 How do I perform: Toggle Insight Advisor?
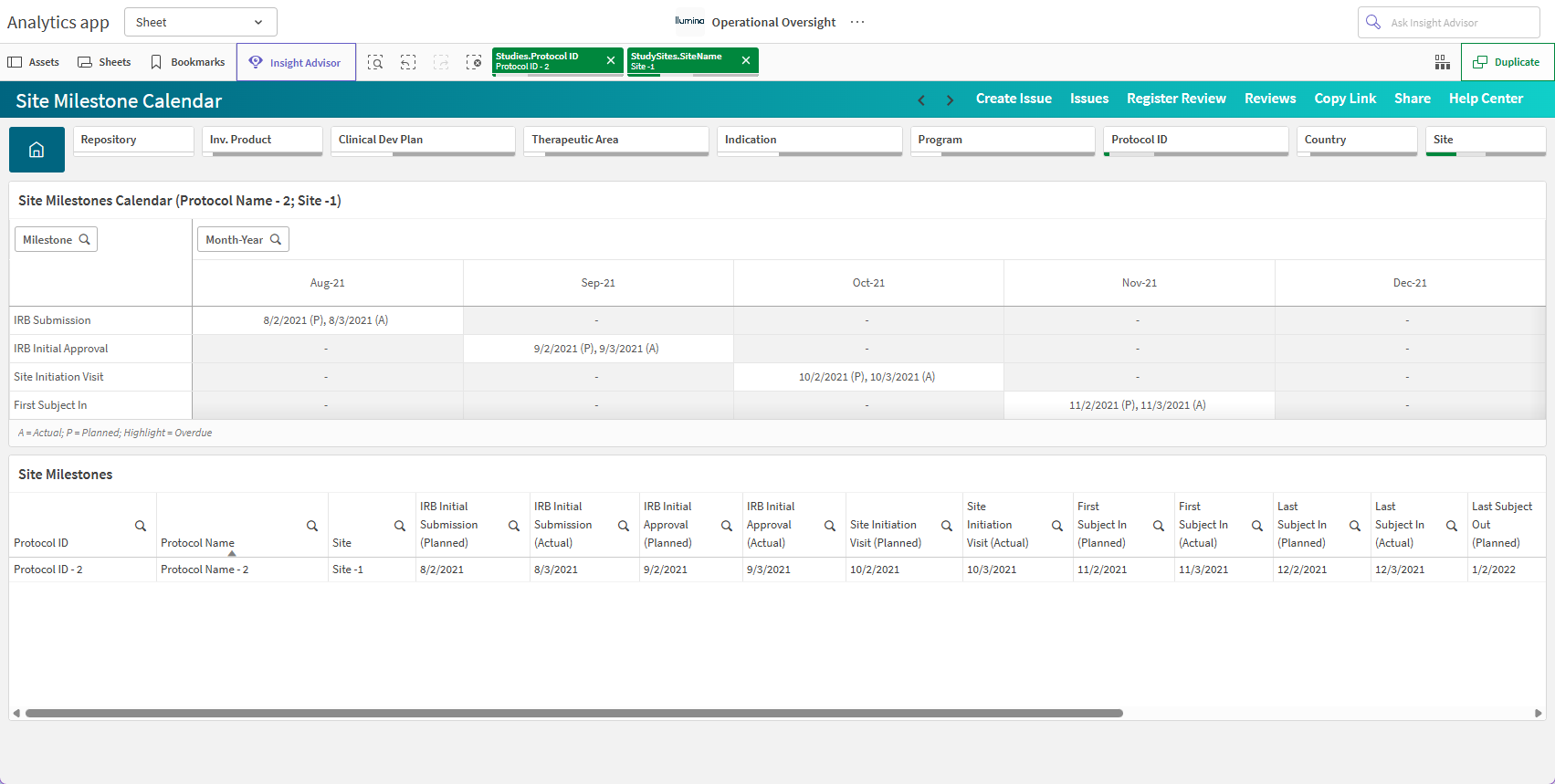click(x=296, y=62)
